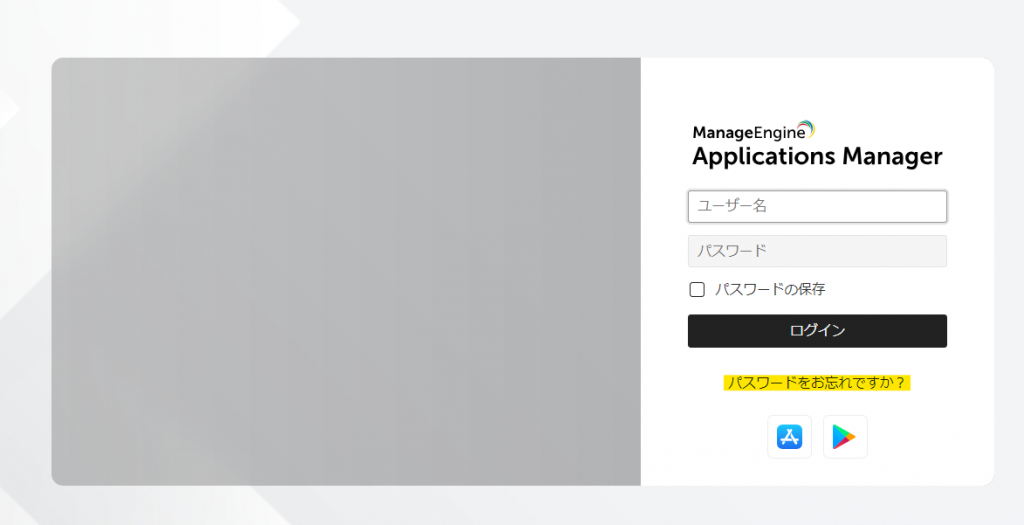Click the colorful arc emblem beside ManageEngine
This screenshot has height=525, width=1024.
click(807, 129)
